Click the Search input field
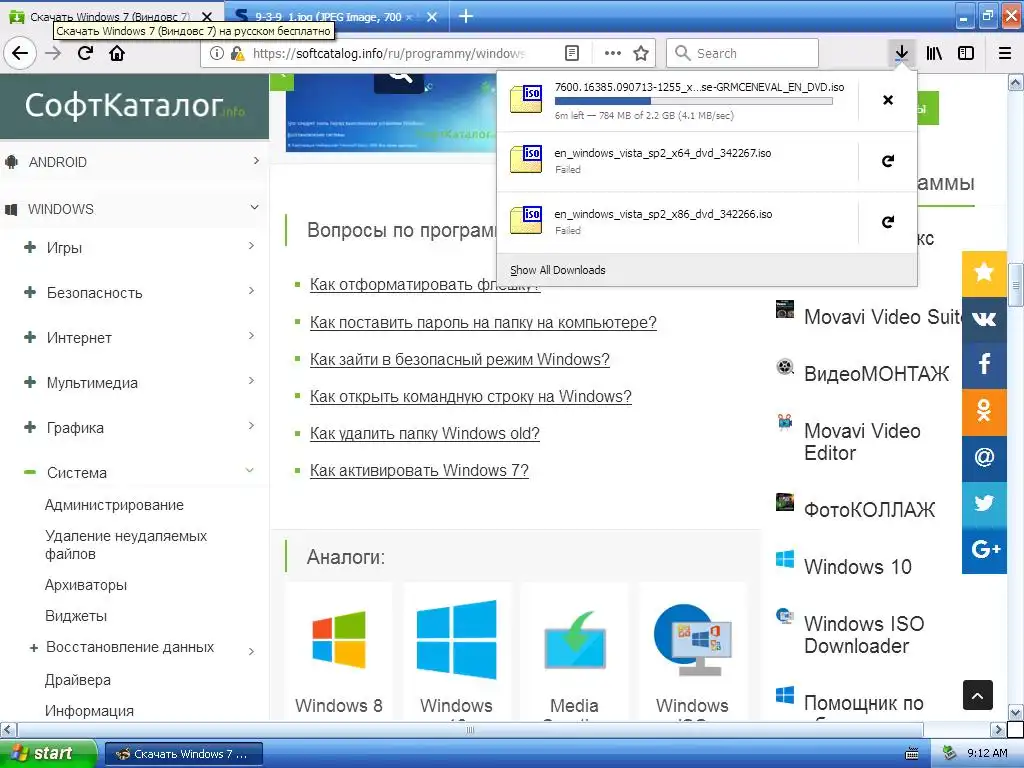Viewport: 1024px width, 768px height. tap(743, 54)
